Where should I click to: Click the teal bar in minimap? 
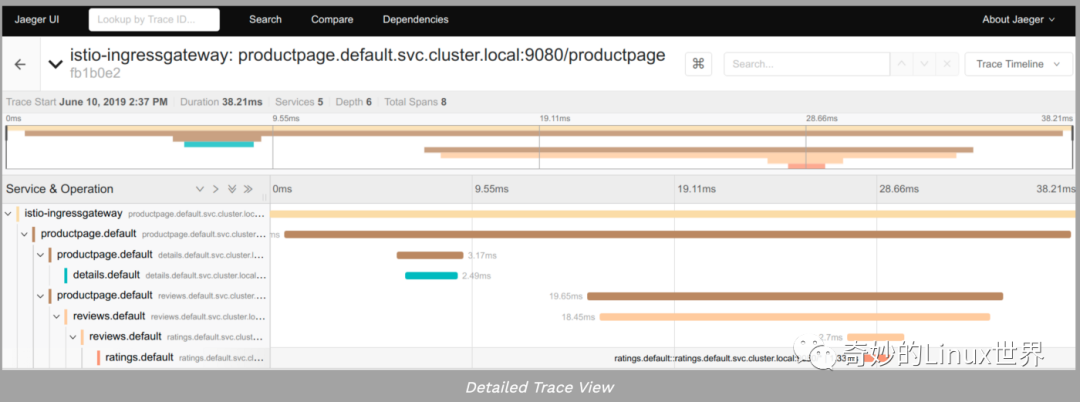[218, 144]
